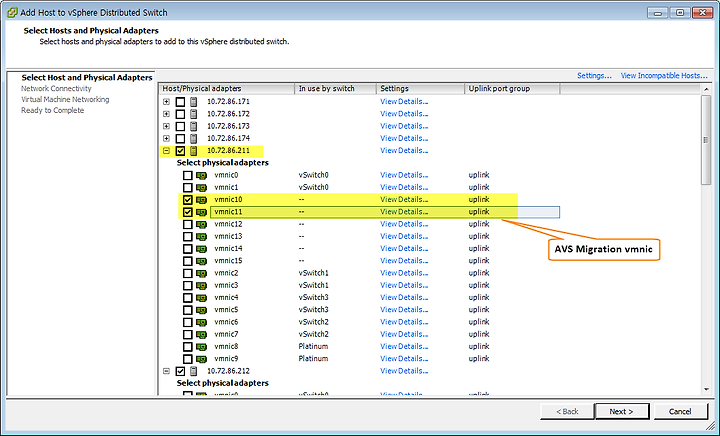
Task: Select the vmnic2 vSwitch1 cell
Action: (314, 273)
